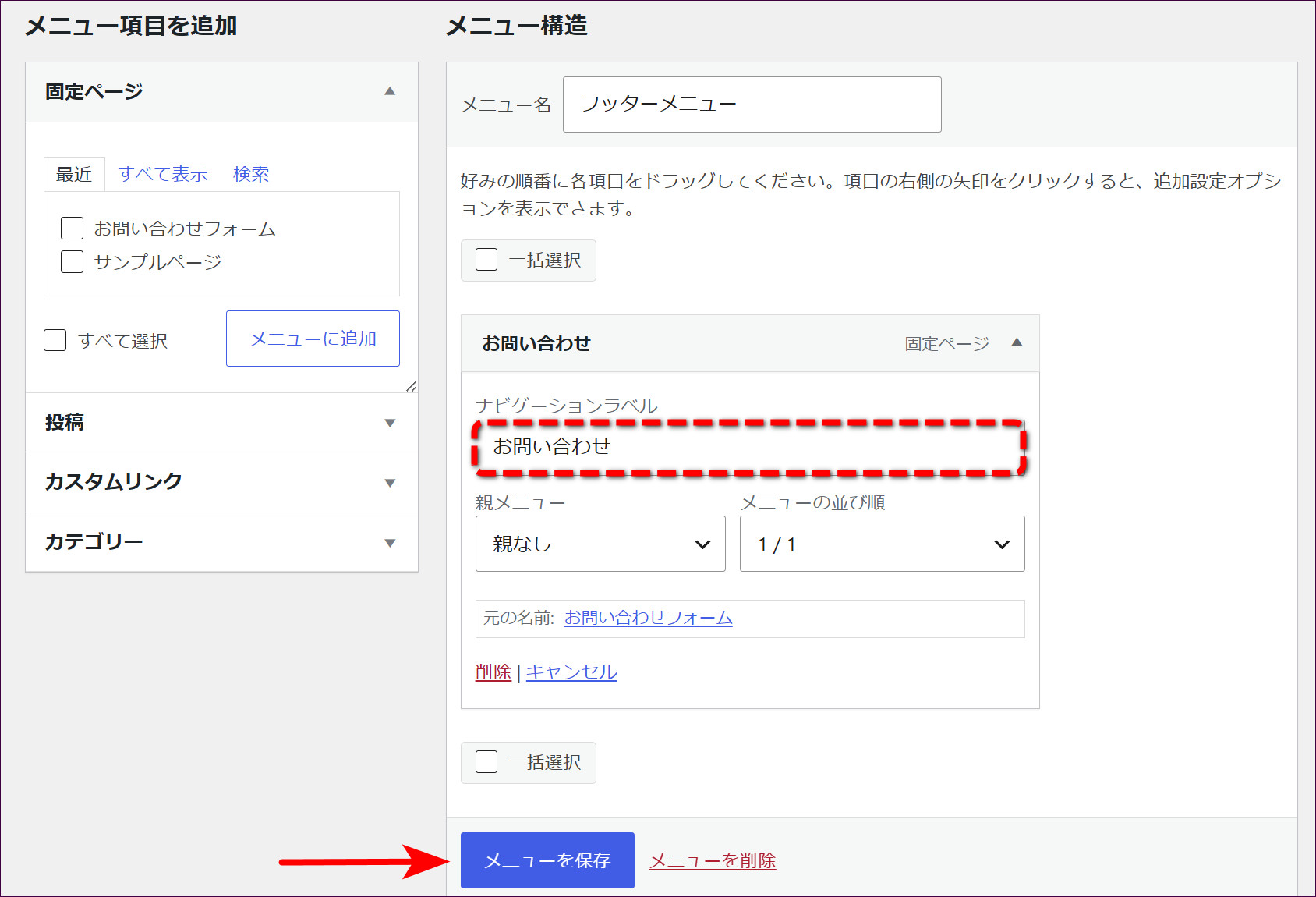Viewport: 1316px width, 897px height.
Task: Switch to the すべて表示 tab
Action: pos(162,174)
